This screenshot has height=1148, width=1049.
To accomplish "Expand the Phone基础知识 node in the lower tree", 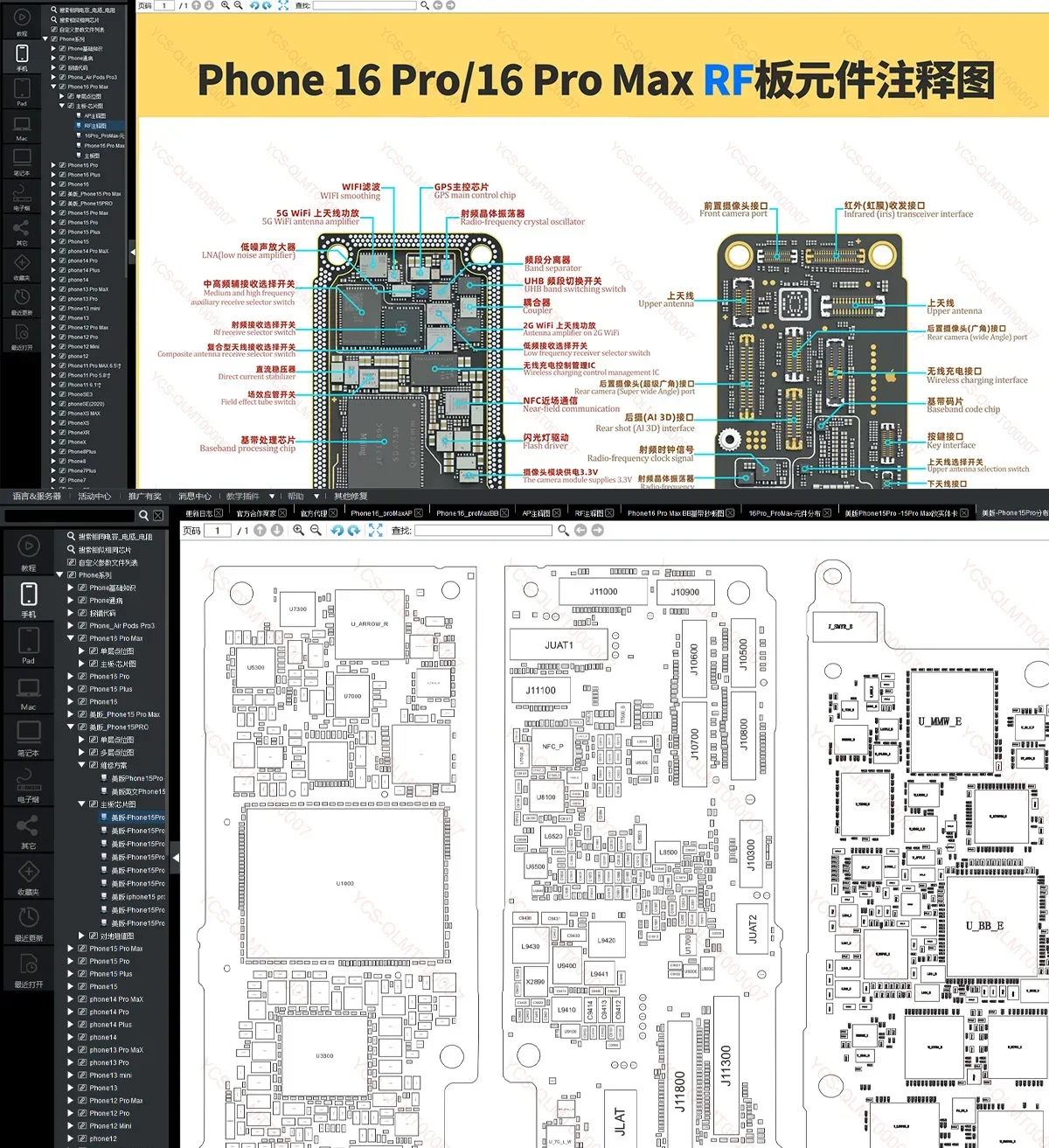I will [x=71, y=588].
